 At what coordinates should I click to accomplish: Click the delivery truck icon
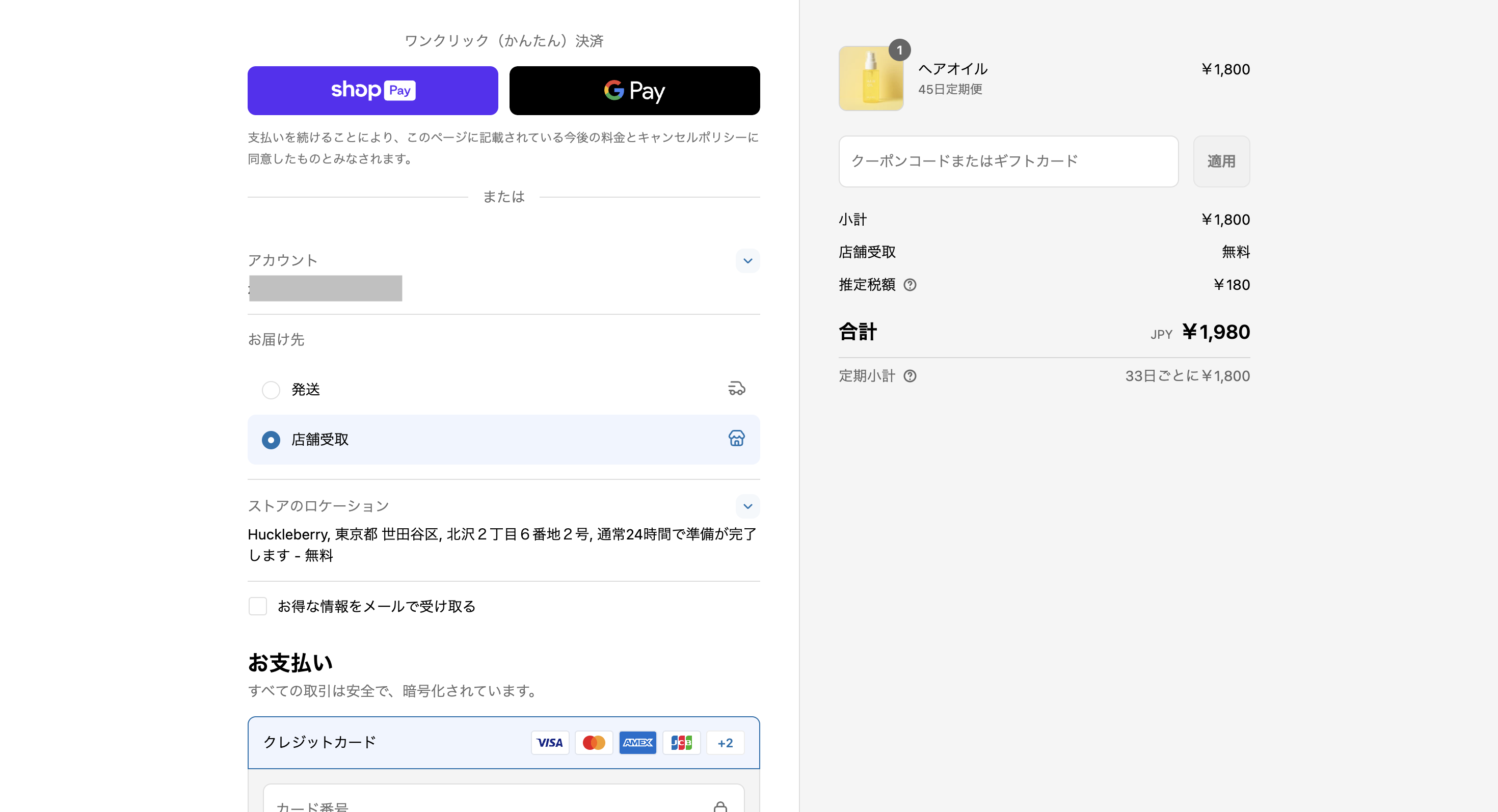[x=736, y=389]
